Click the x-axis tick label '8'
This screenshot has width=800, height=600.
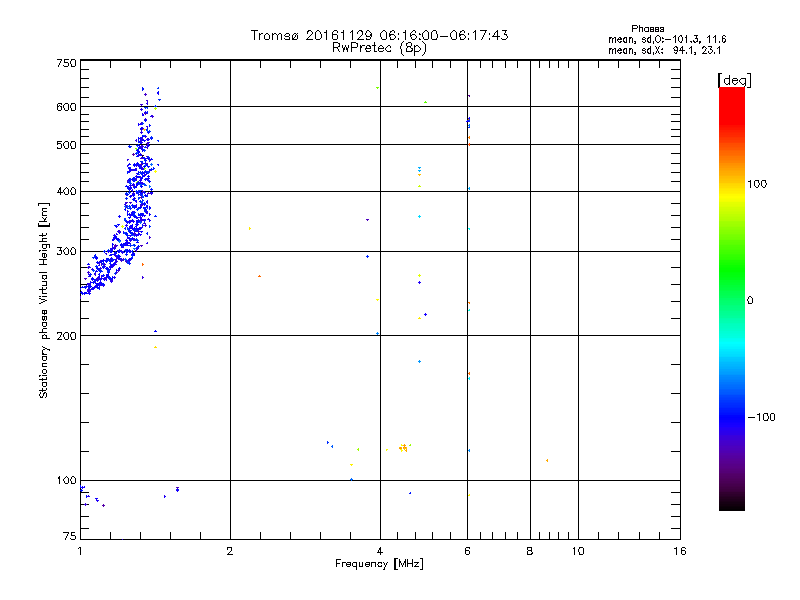click(530, 551)
